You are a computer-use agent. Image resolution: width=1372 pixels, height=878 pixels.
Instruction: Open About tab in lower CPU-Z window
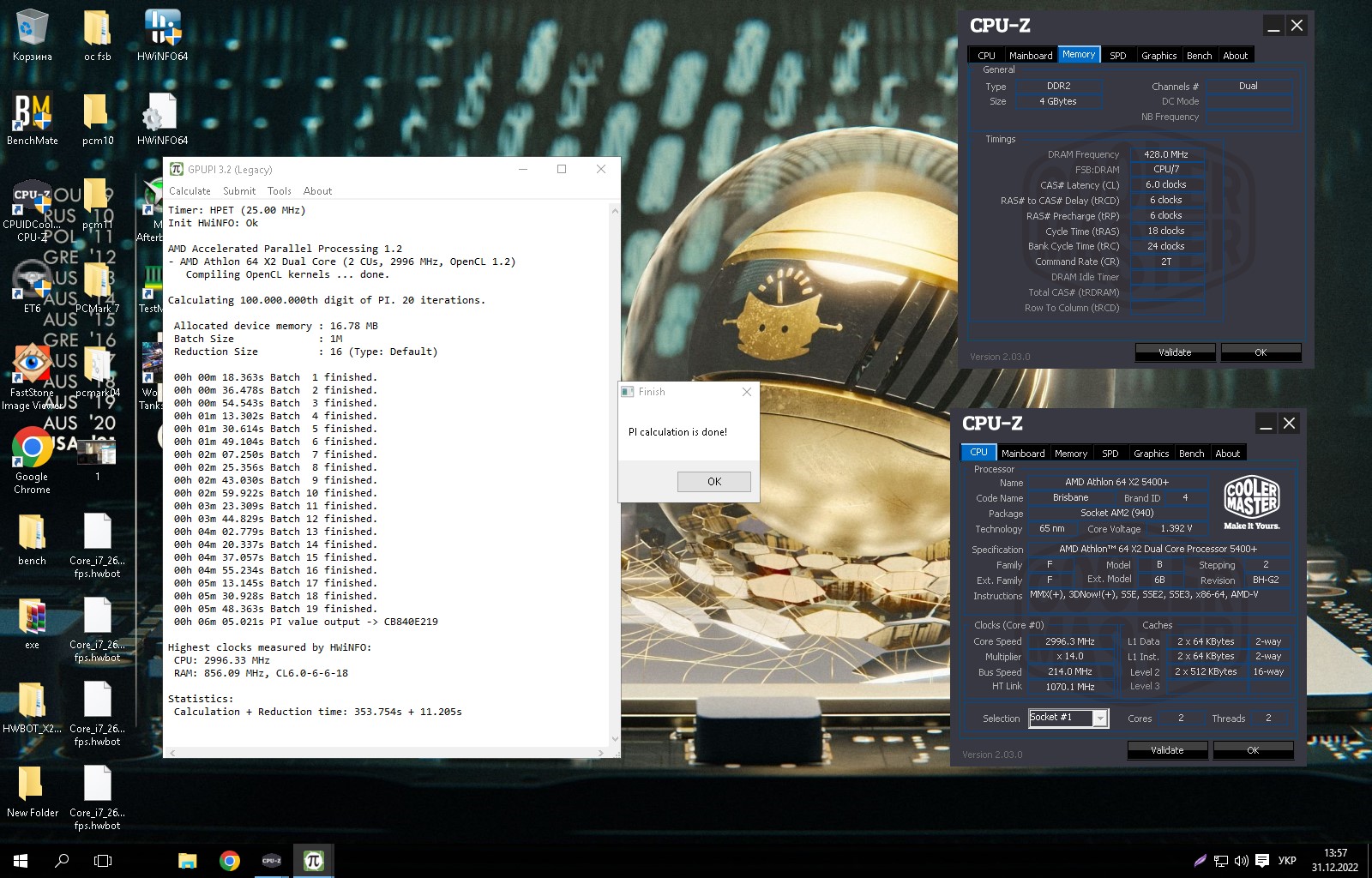tap(1228, 454)
